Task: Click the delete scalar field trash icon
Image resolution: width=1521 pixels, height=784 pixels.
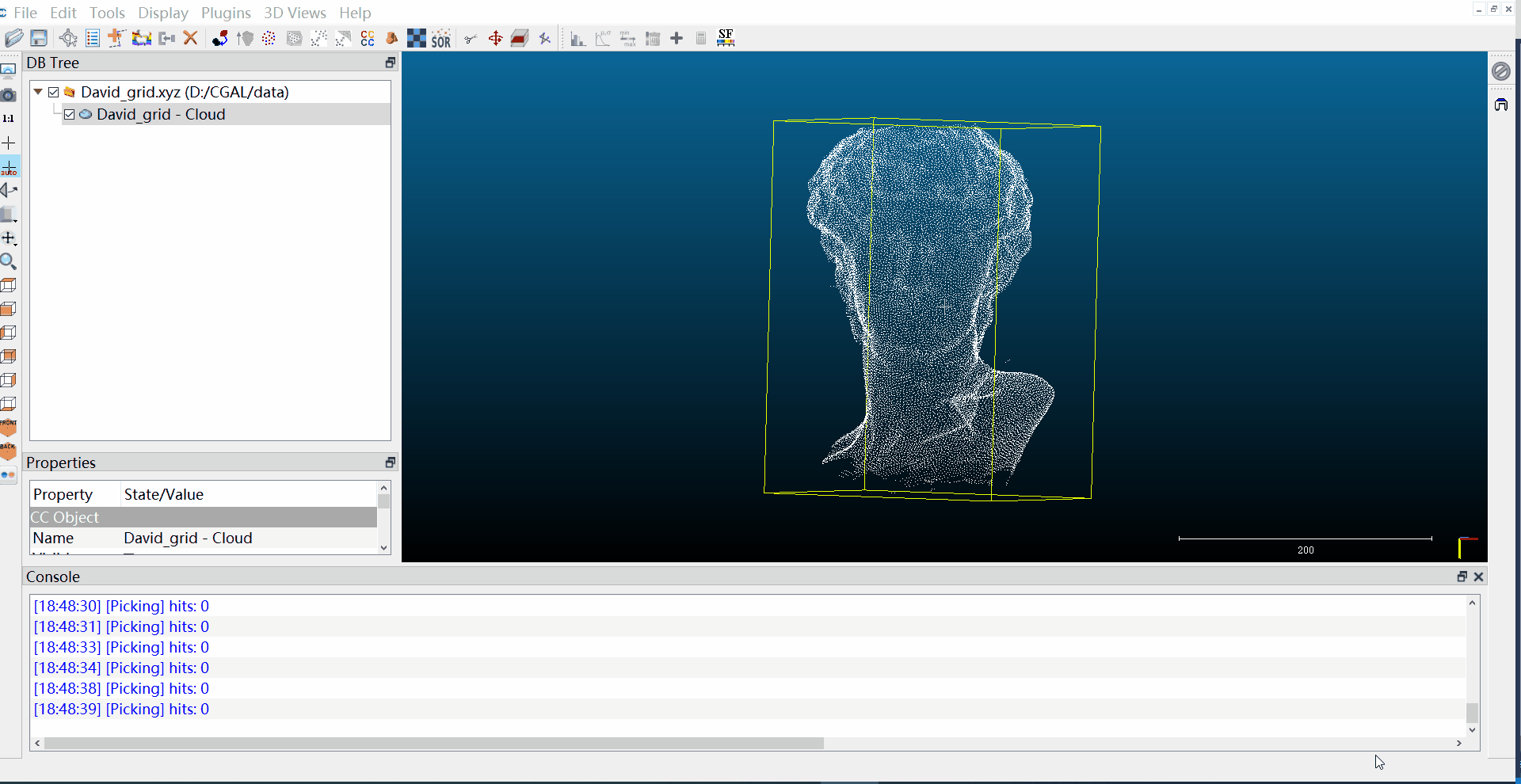Action: (x=653, y=38)
